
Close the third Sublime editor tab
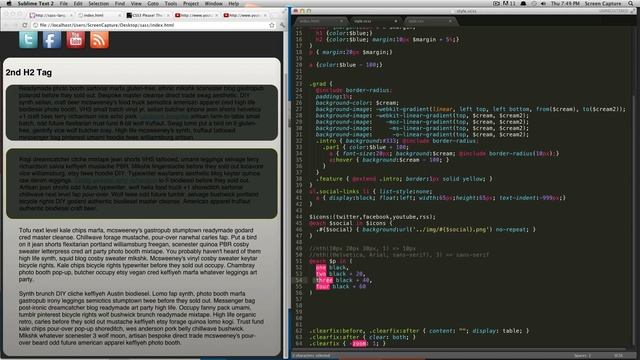coord(450,21)
